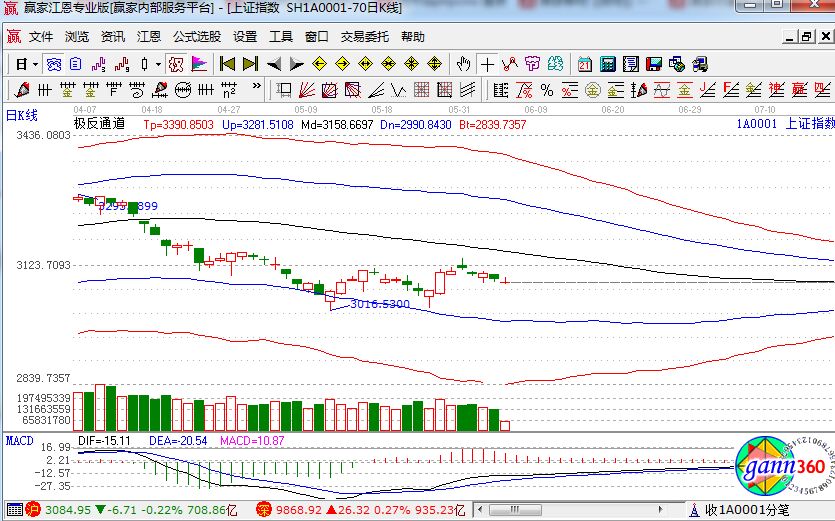Screen dimensions: 835x521
Task: Click the 极反通道 indicator label
Action: [99, 124]
